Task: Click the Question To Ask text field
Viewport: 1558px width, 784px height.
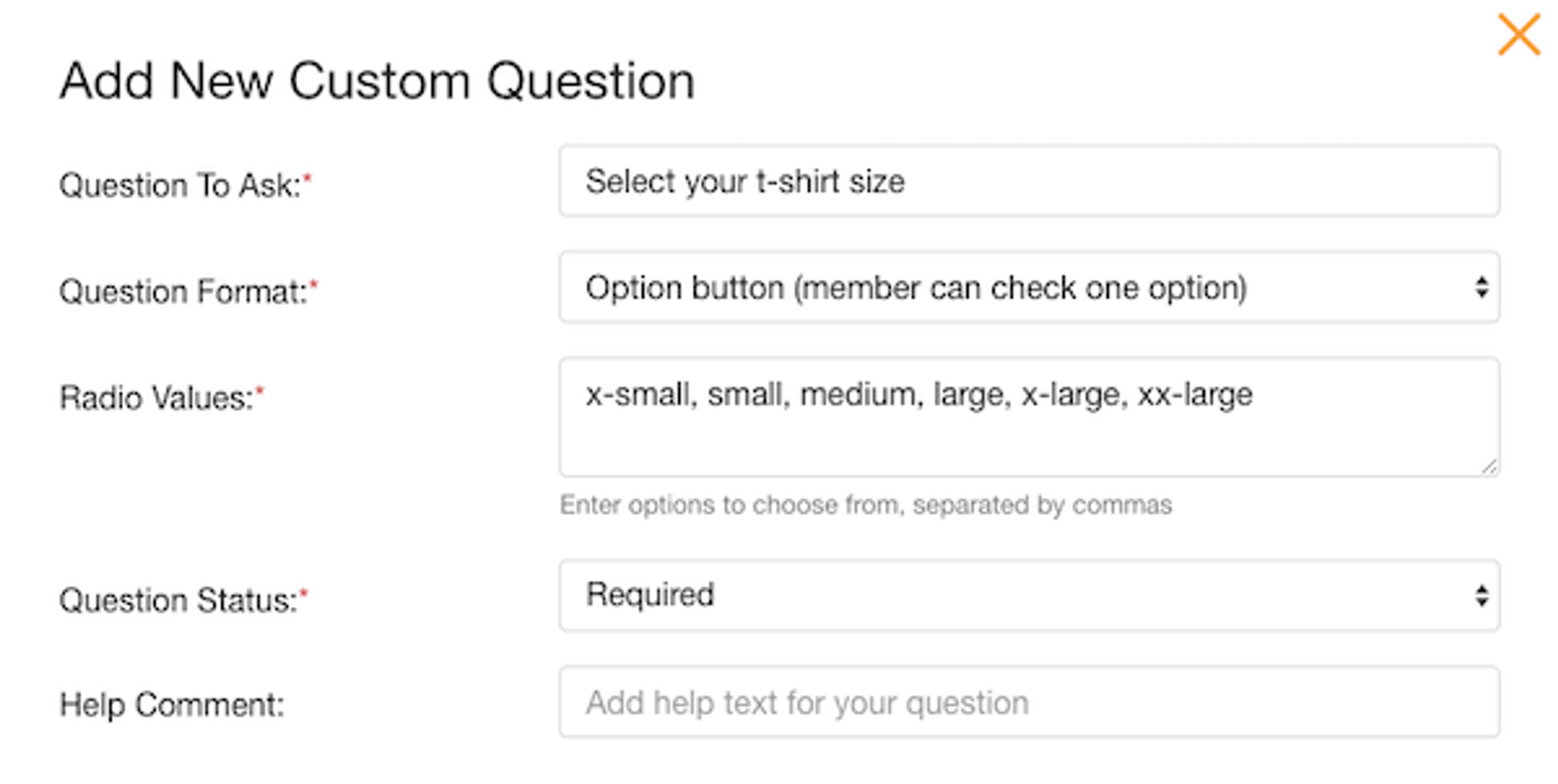Action: 1028,181
